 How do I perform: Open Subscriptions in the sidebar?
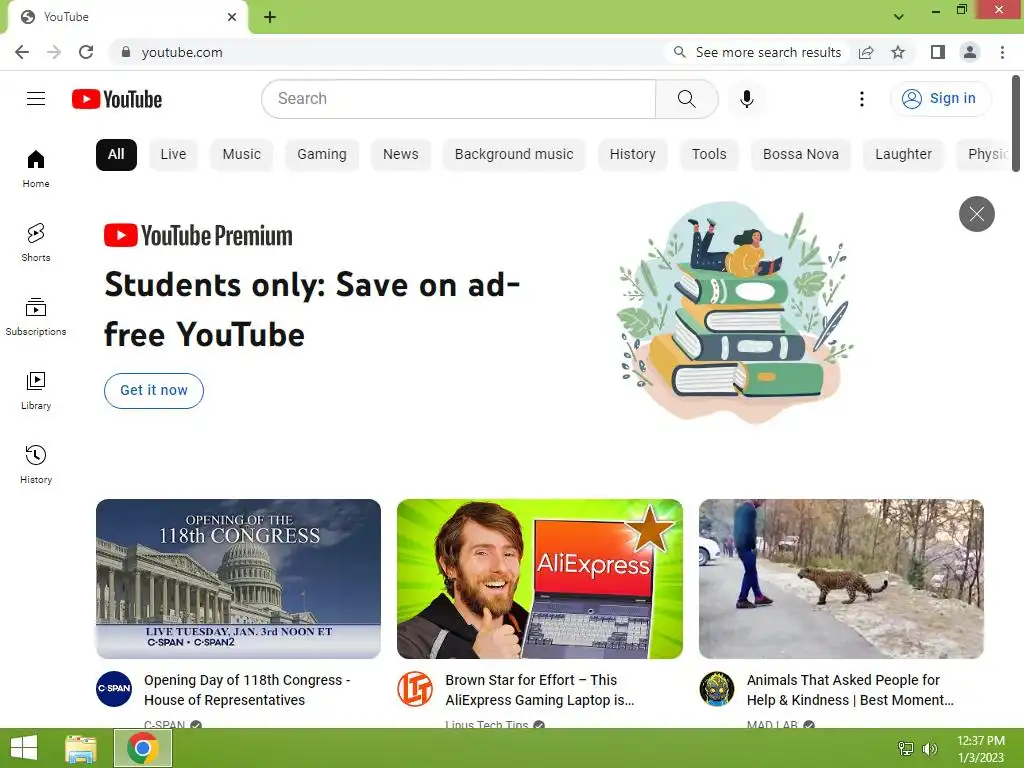tap(36, 317)
